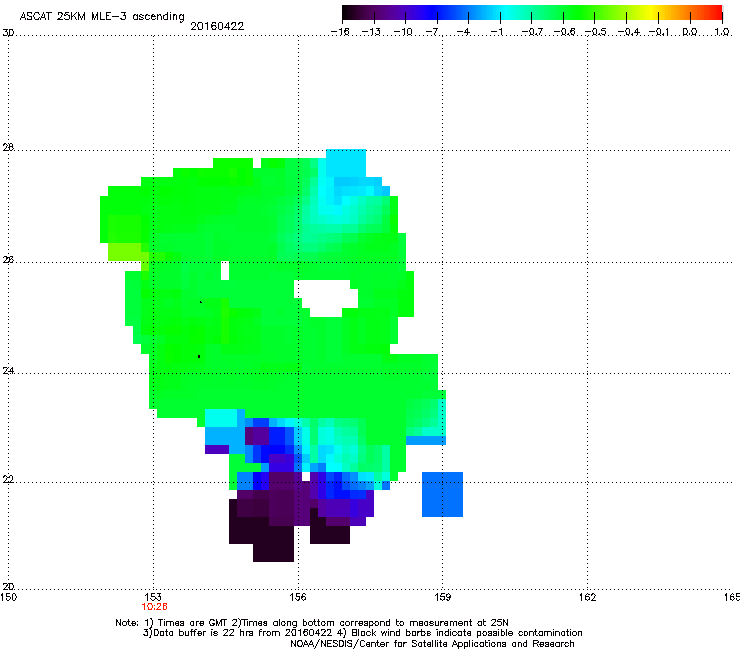The height and width of the screenshot is (650, 740).
Task: Select the colorbar label -4
Action: (465, 32)
